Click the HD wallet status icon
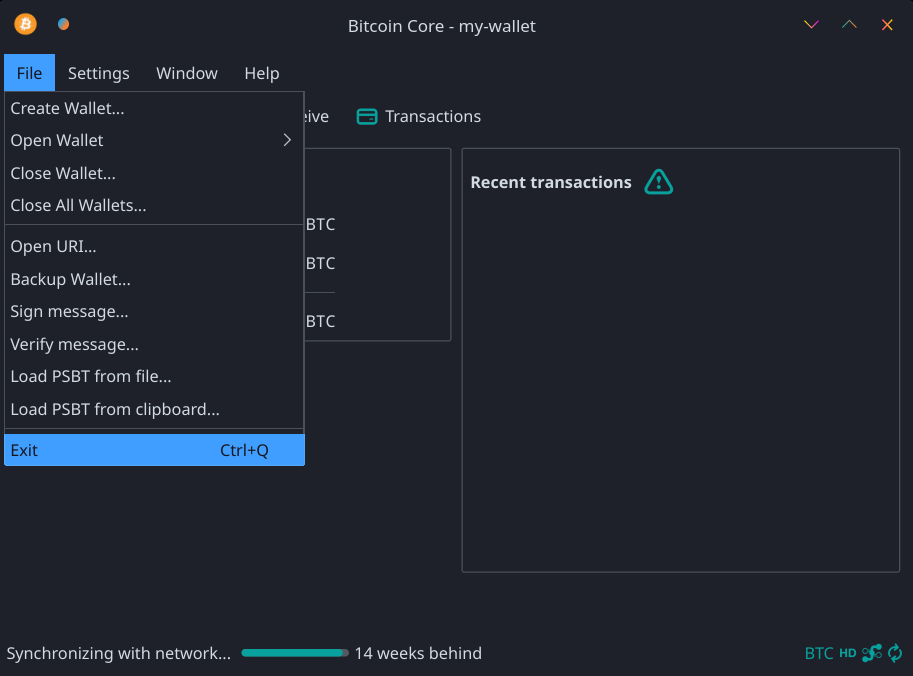 tap(848, 654)
